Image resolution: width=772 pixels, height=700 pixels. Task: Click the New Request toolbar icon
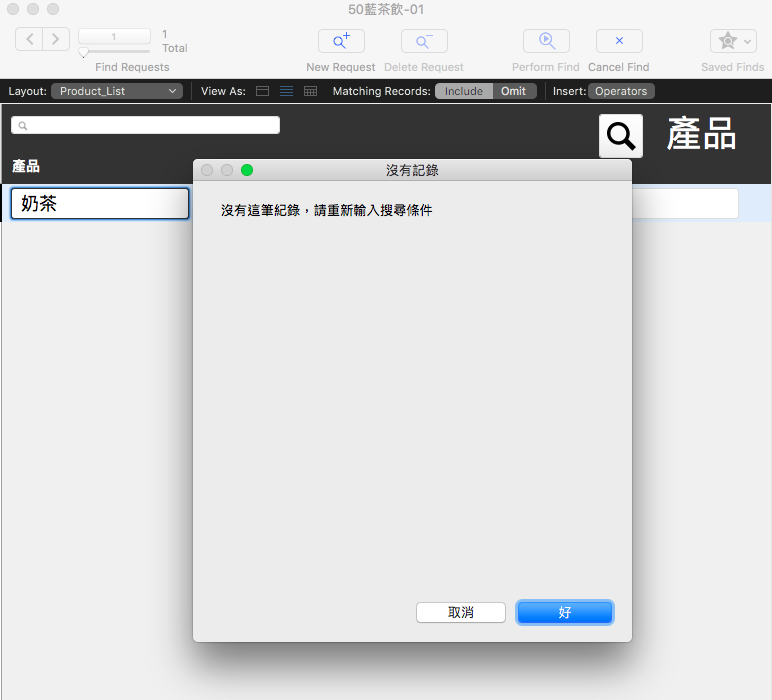[341, 41]
